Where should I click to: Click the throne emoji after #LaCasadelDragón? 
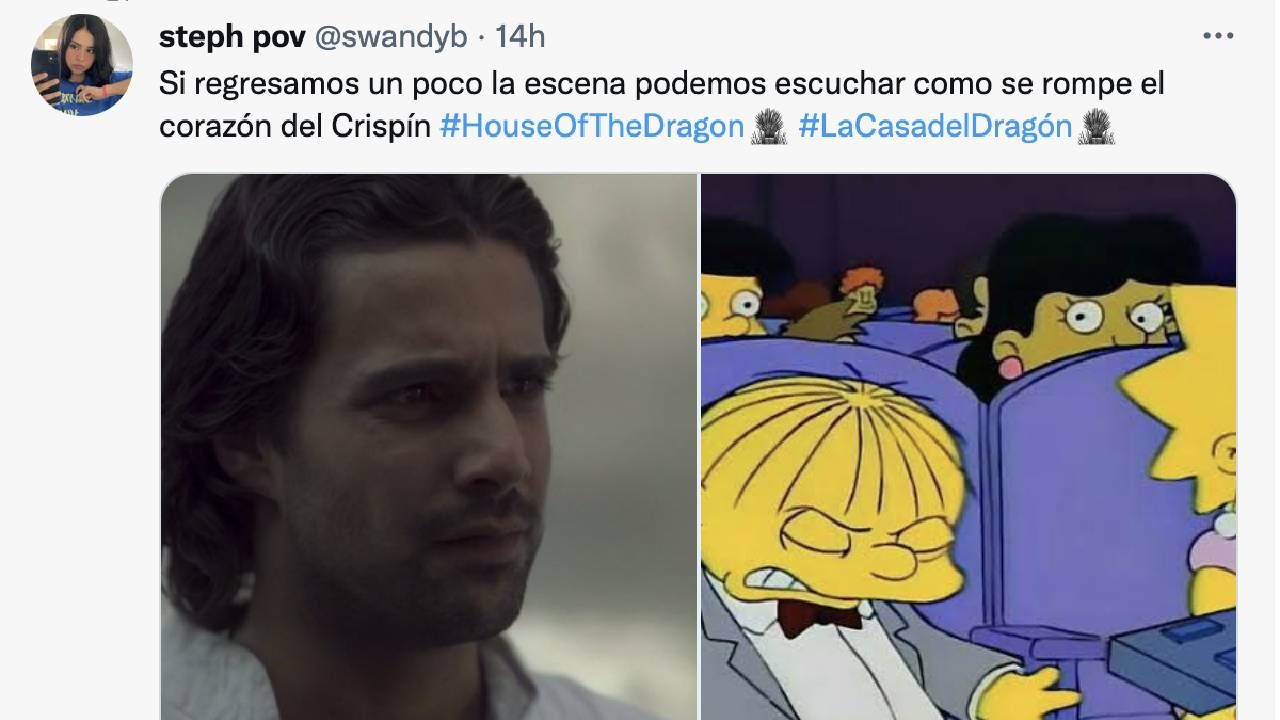pos(1097,128)
